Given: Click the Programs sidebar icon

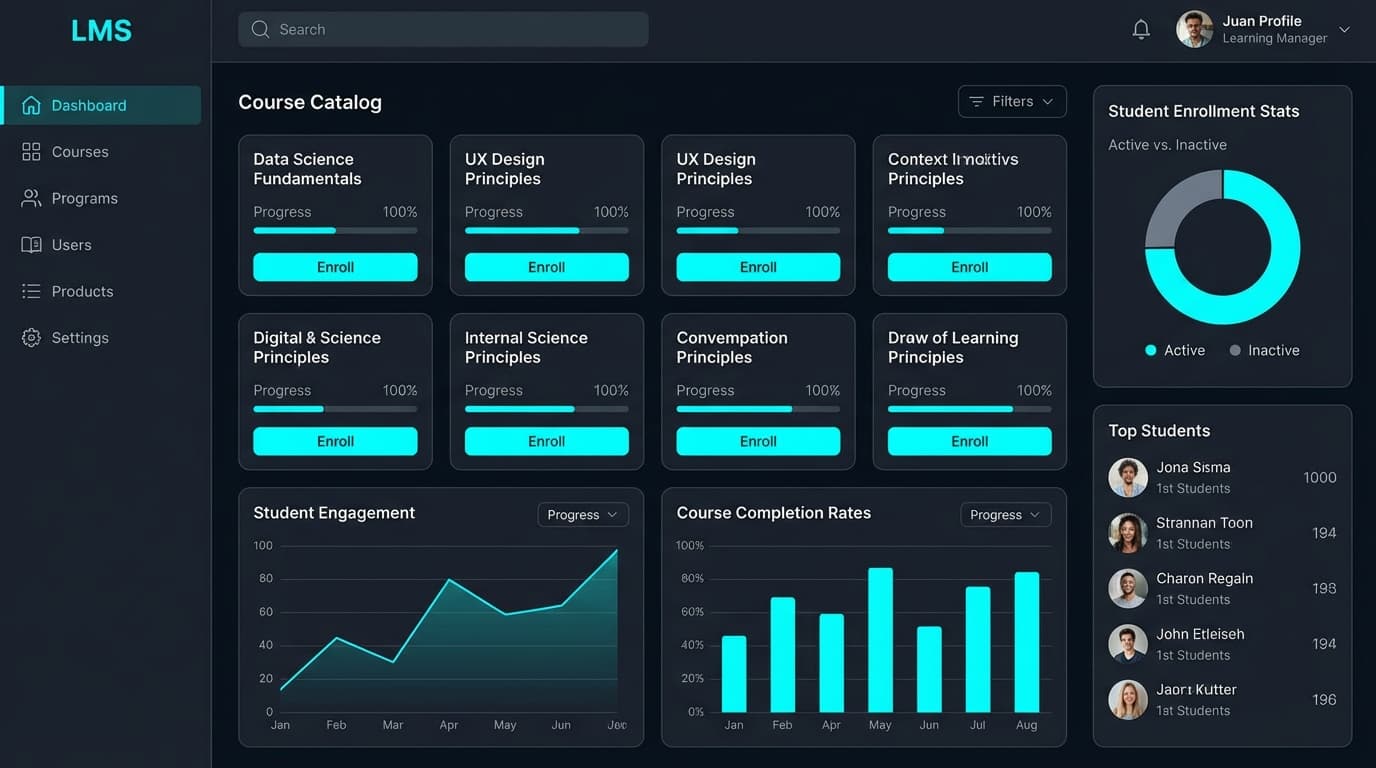Looking at the screenshot, I should [30, 198].
